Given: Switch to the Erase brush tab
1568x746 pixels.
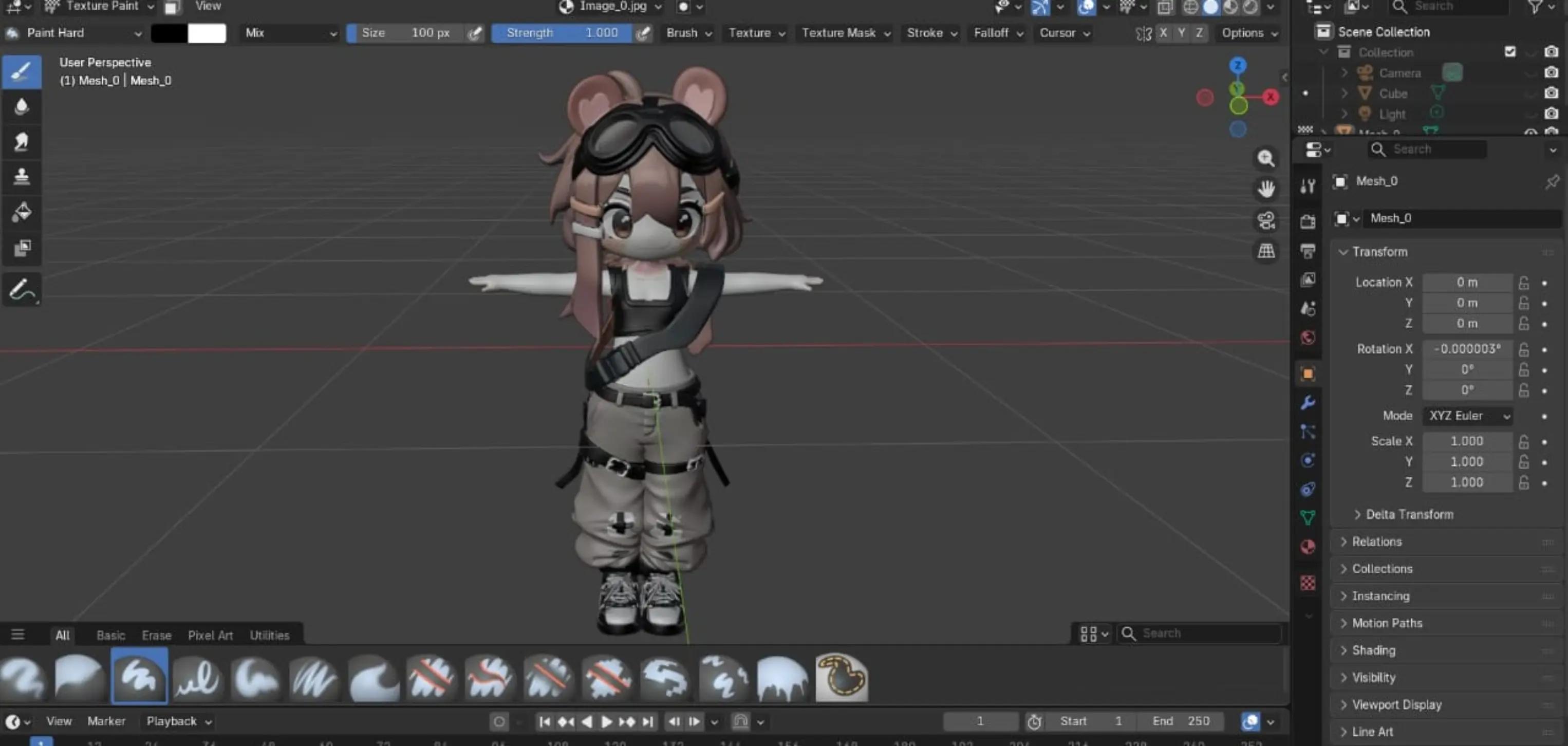Looking at the screenshot, I should click(156, 635).
